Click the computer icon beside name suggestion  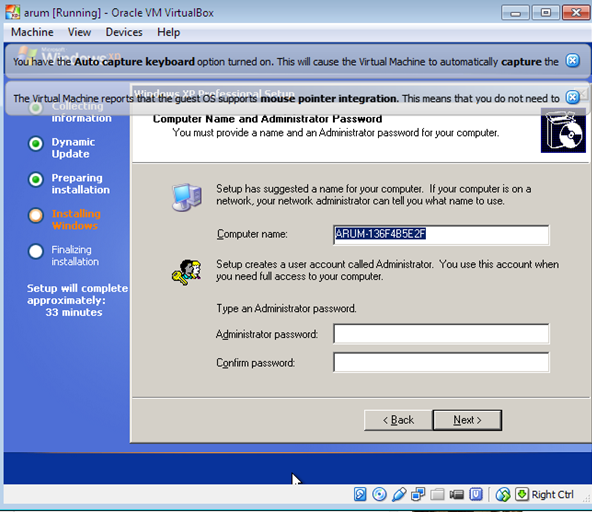pyautogui.click(x=187, y=197)
